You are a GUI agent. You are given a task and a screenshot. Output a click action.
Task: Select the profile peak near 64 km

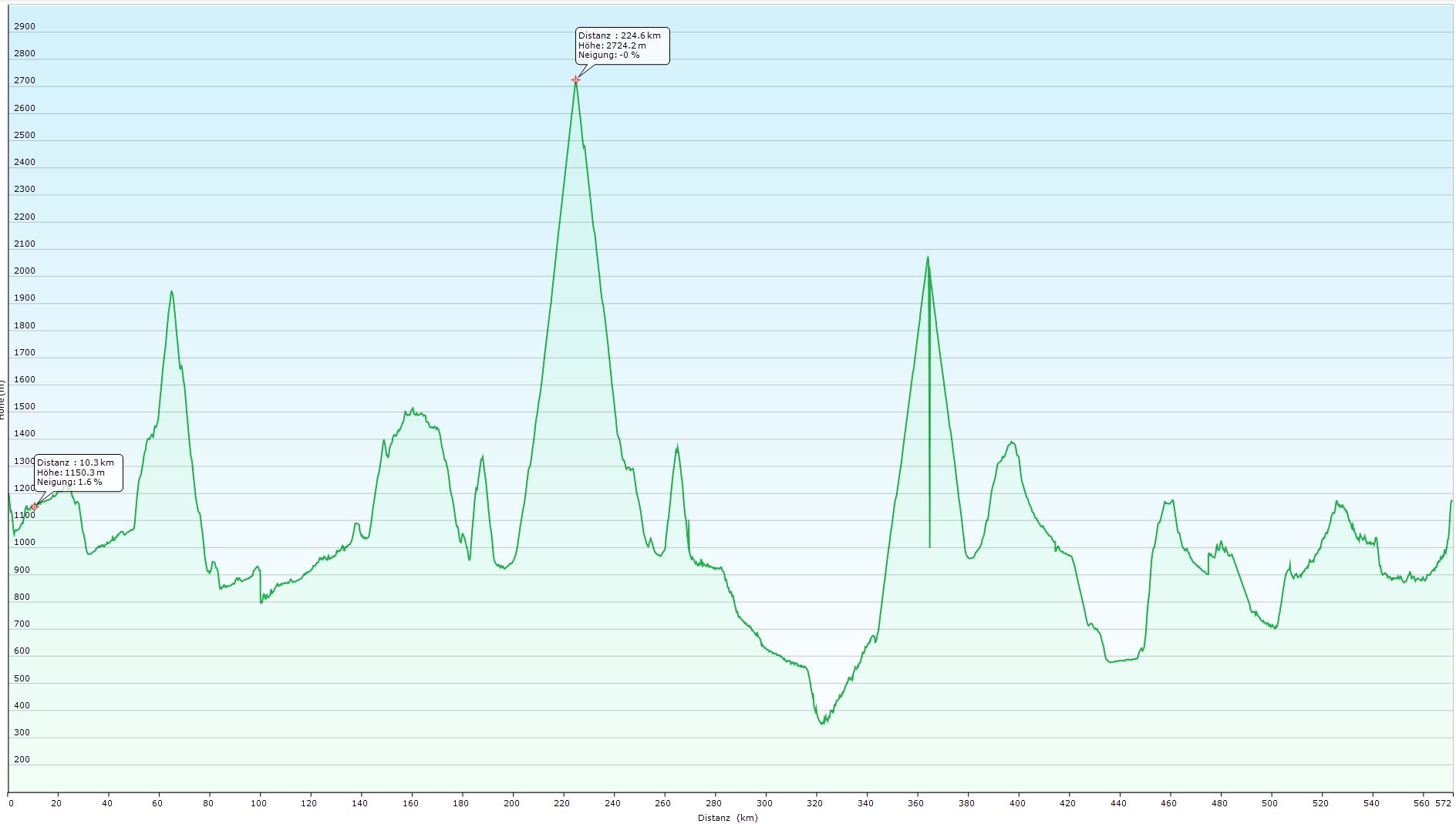click(x=171, y=291)
